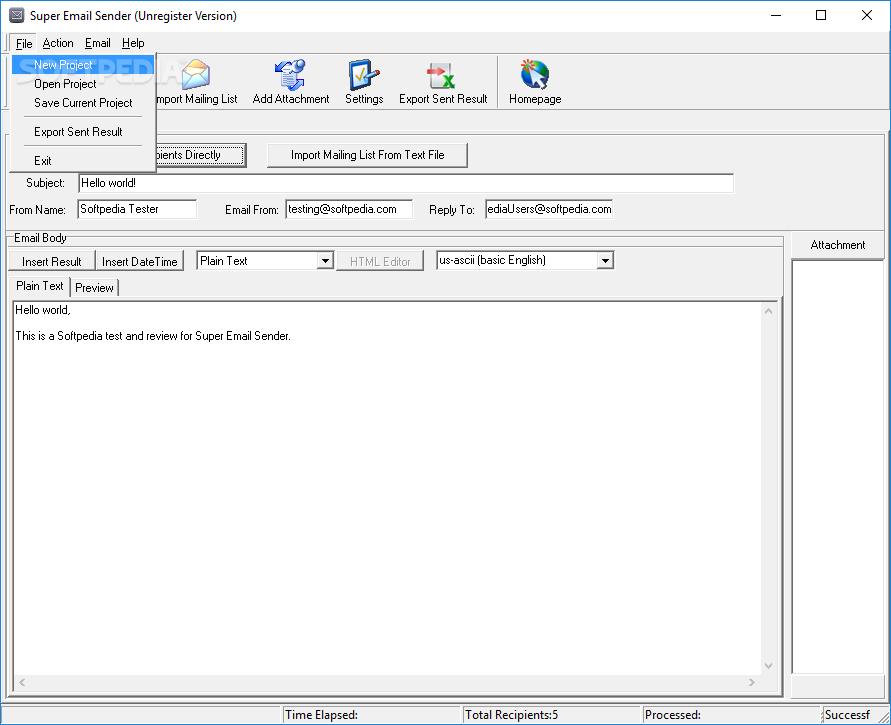The width and height of the screenshot is (891, 725).
Task: Click the Time Elapsed status entry
Action: (371, 715)
